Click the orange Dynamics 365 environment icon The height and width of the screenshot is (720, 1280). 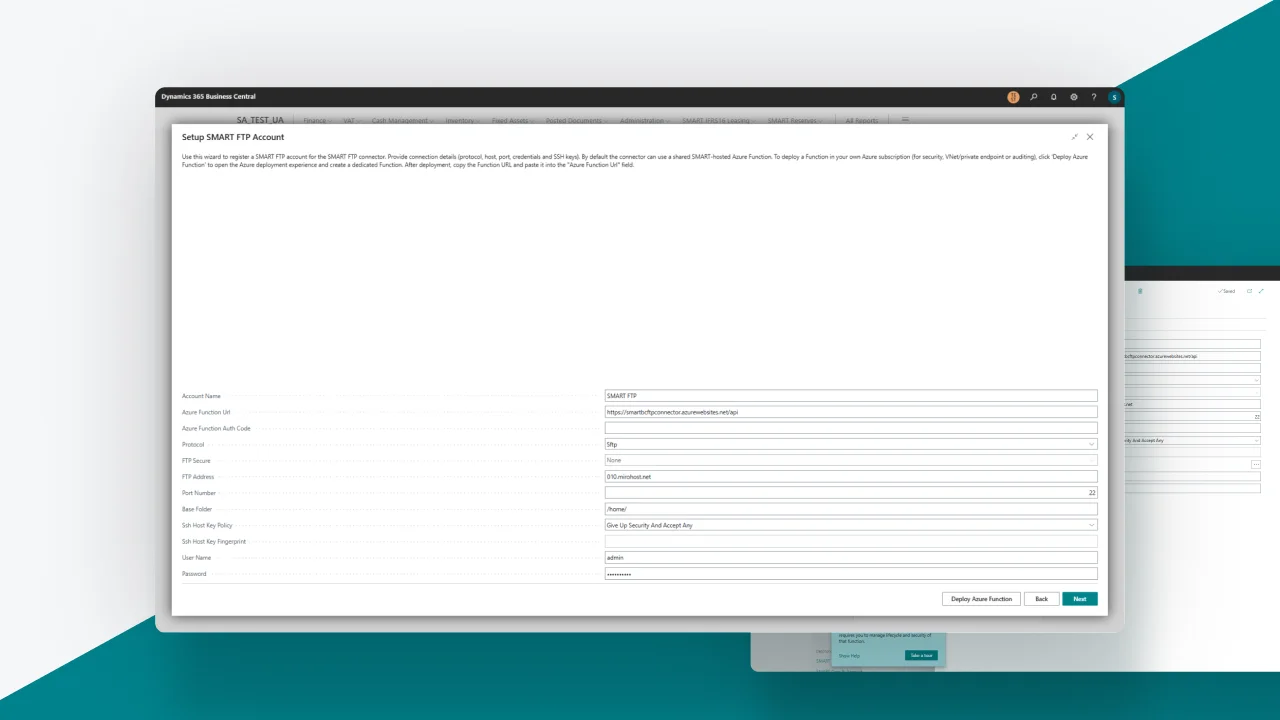point(1013,97)
